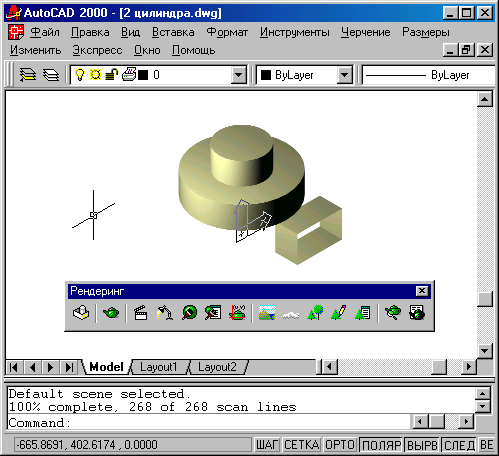Close the Рендеринг floating toolbar
The width and height of the screenshot is (499, 456).
pyautogui.click(x=422, y=291)
